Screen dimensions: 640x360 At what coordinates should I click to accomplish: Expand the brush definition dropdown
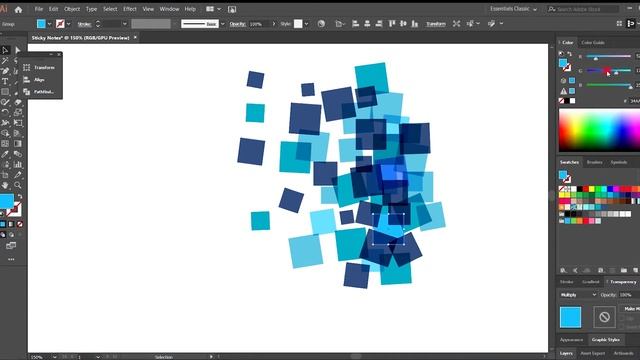222,24
